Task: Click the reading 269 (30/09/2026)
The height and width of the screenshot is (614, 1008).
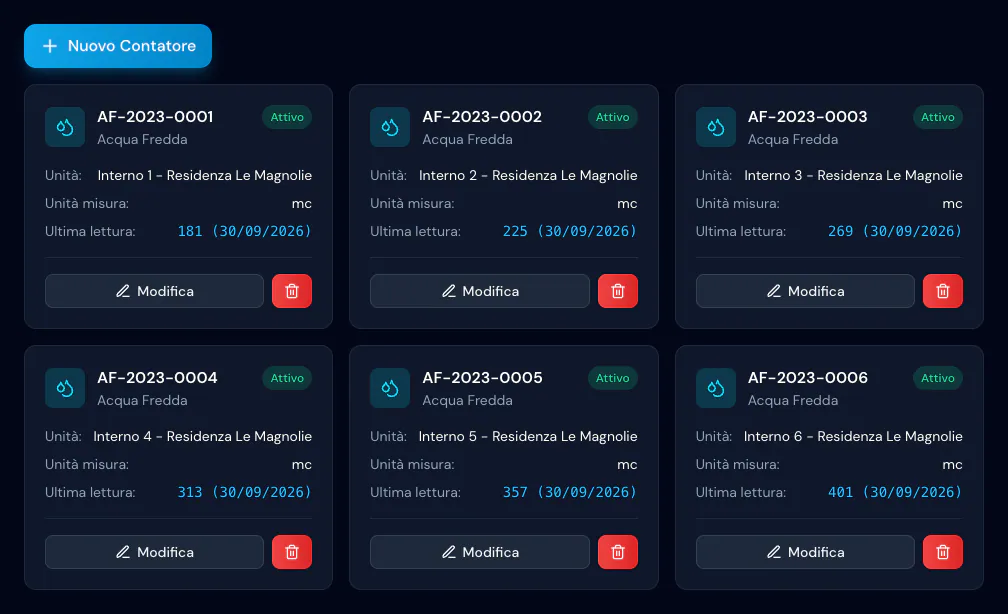Action: 895,231
